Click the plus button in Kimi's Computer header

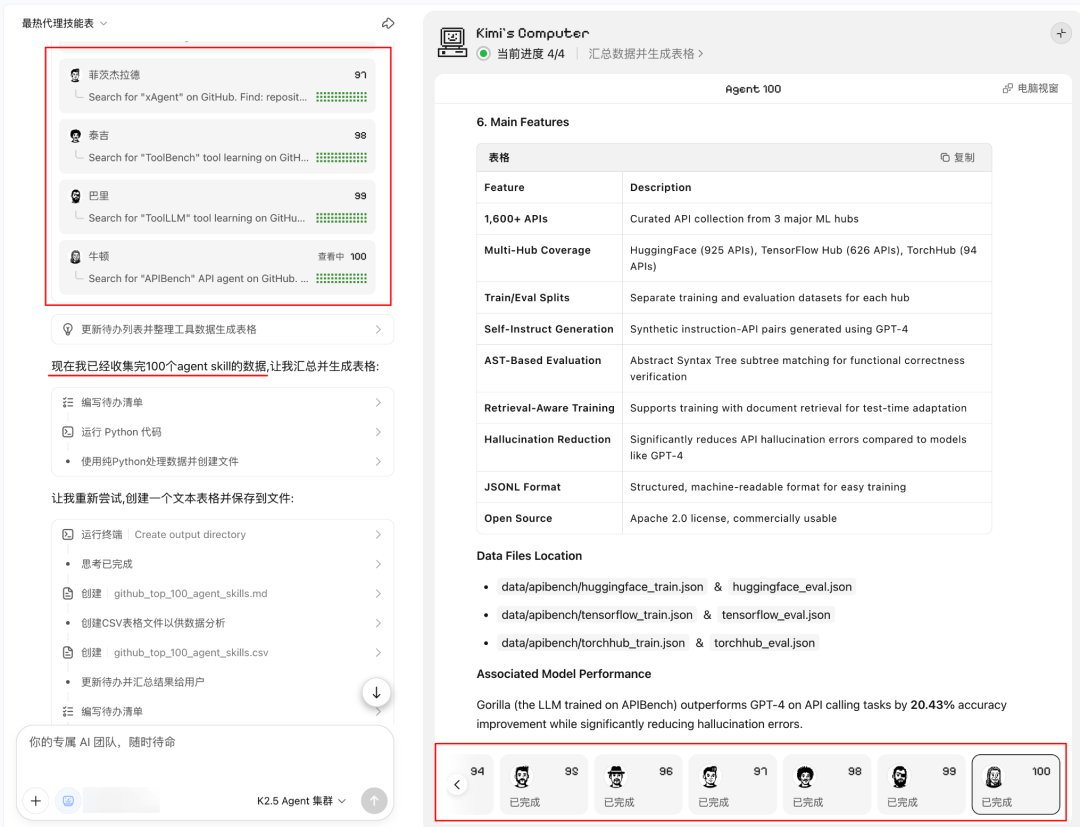point(1061,32)
